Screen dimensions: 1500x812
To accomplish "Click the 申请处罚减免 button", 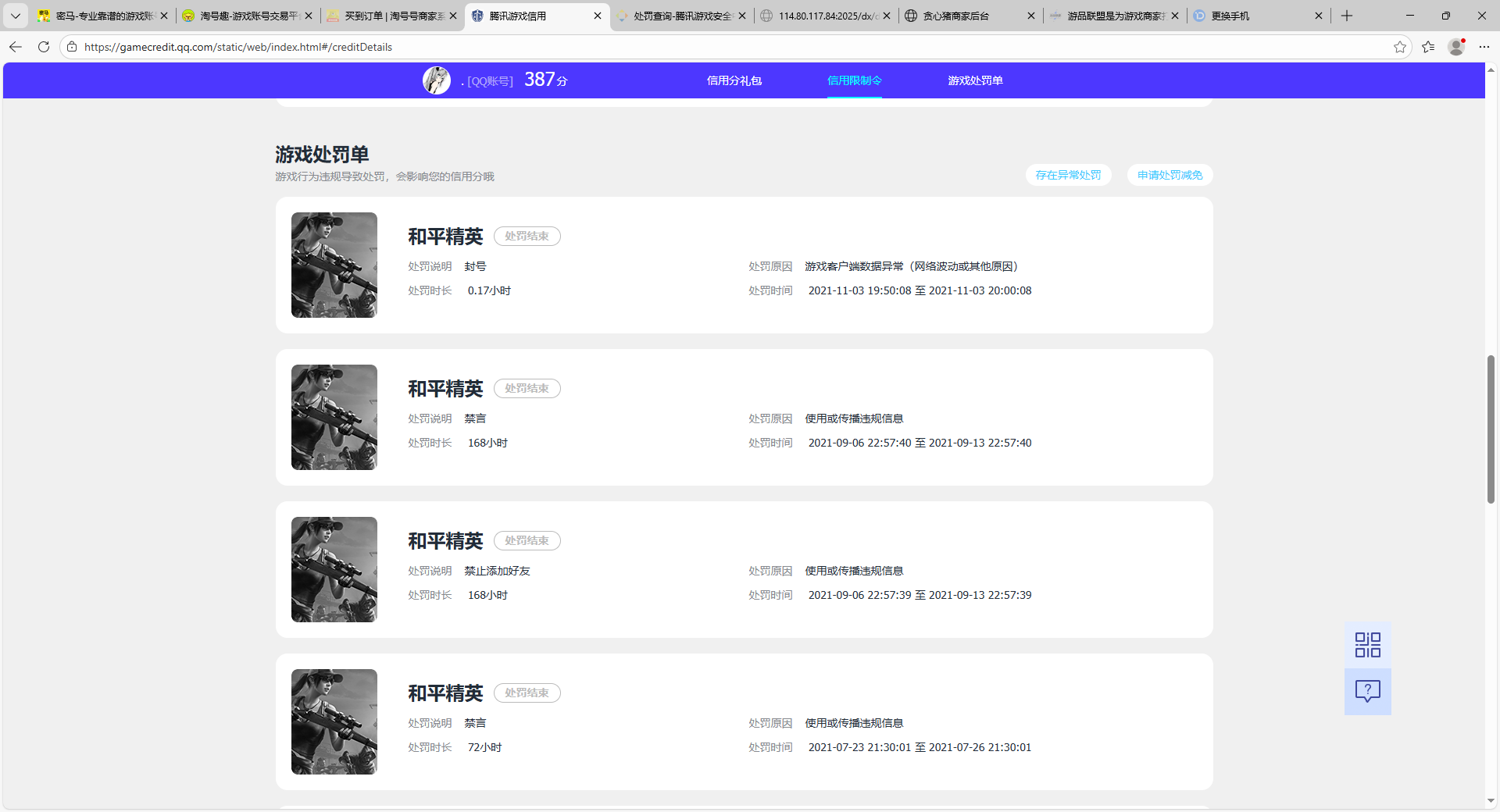I will click(1170, 175).
